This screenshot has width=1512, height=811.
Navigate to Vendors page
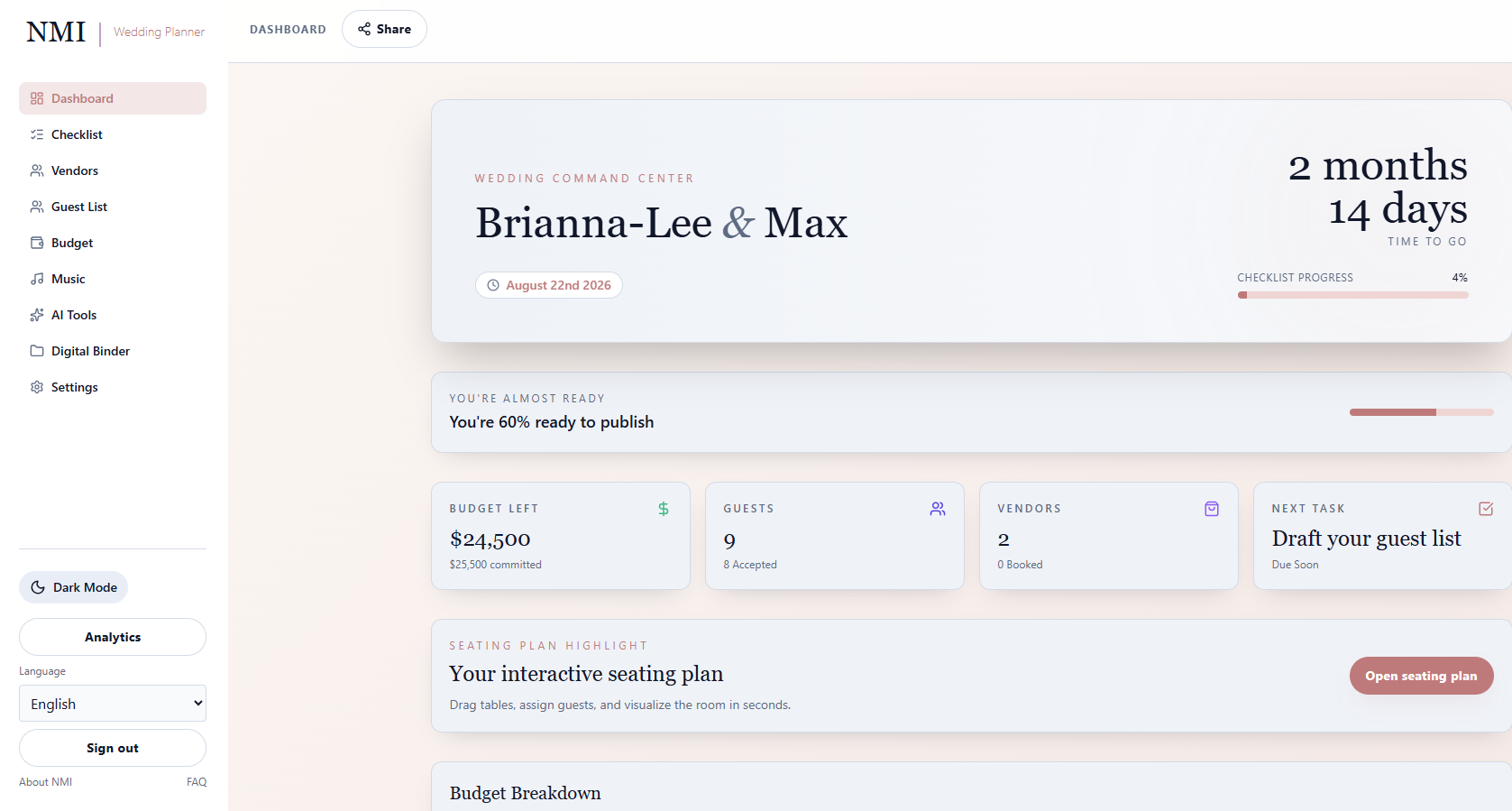coord(113,170)
